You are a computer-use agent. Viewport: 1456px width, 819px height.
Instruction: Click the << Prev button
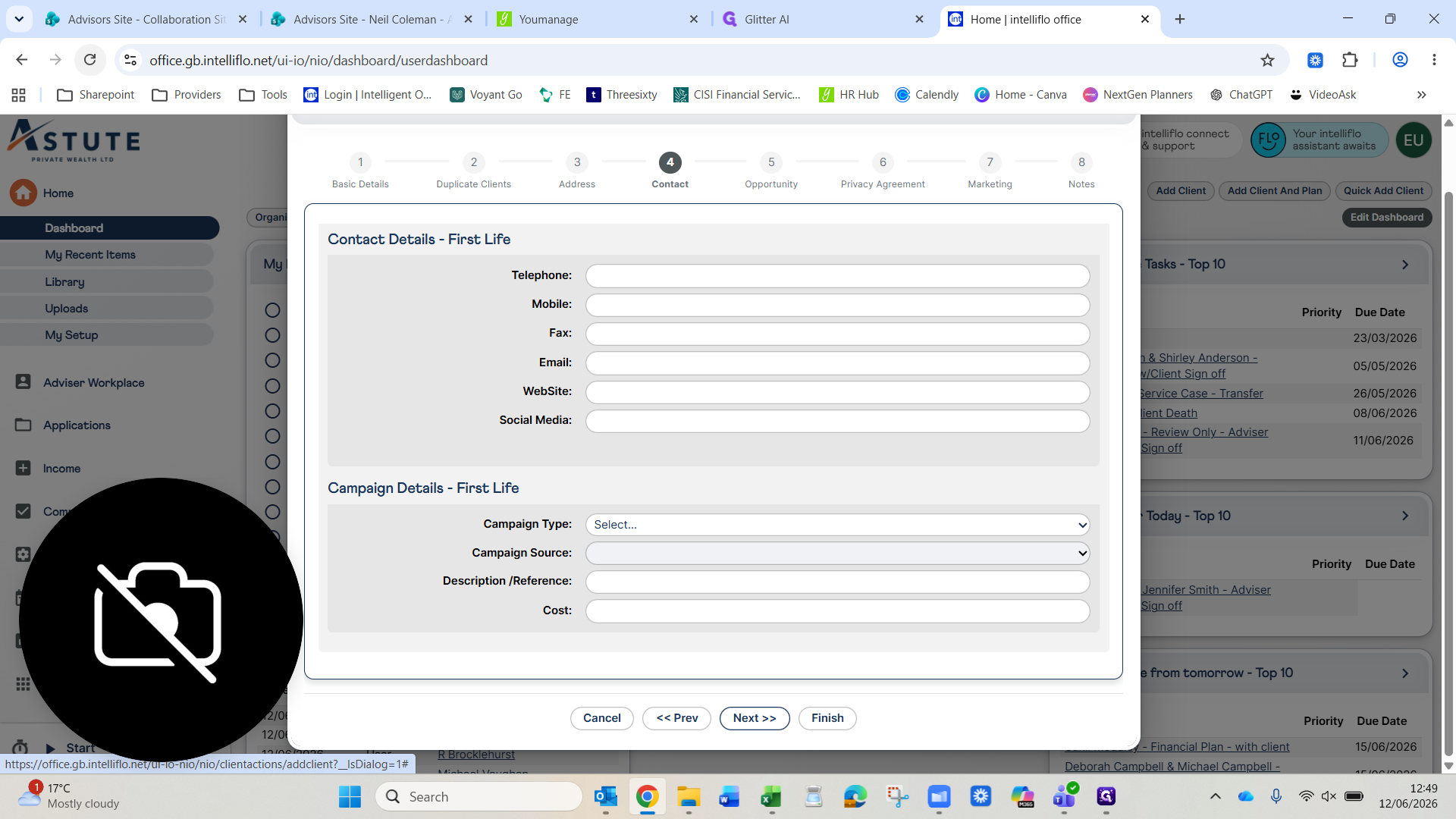(676, 718)
